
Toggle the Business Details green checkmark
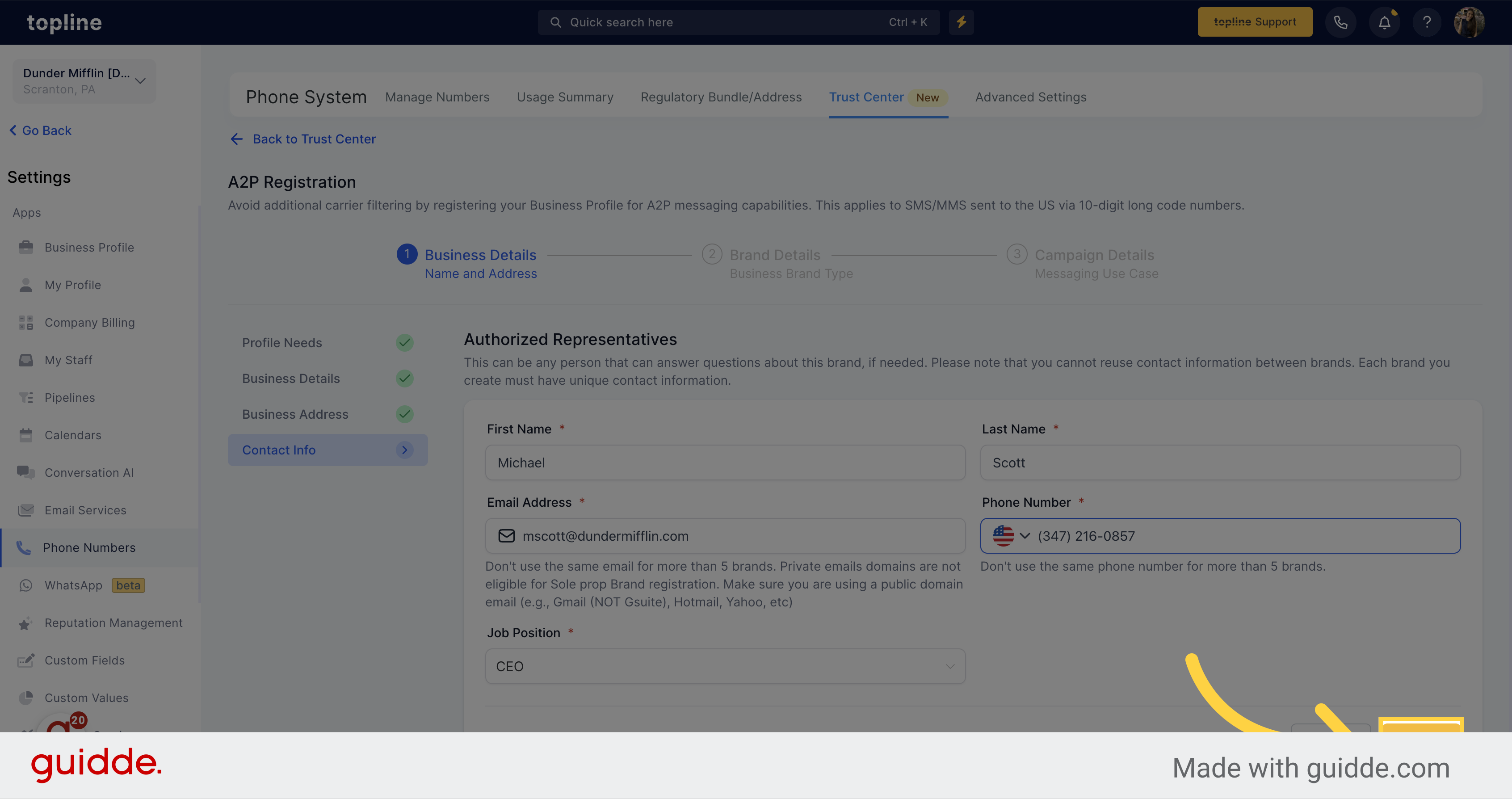(x=404, y=378)
